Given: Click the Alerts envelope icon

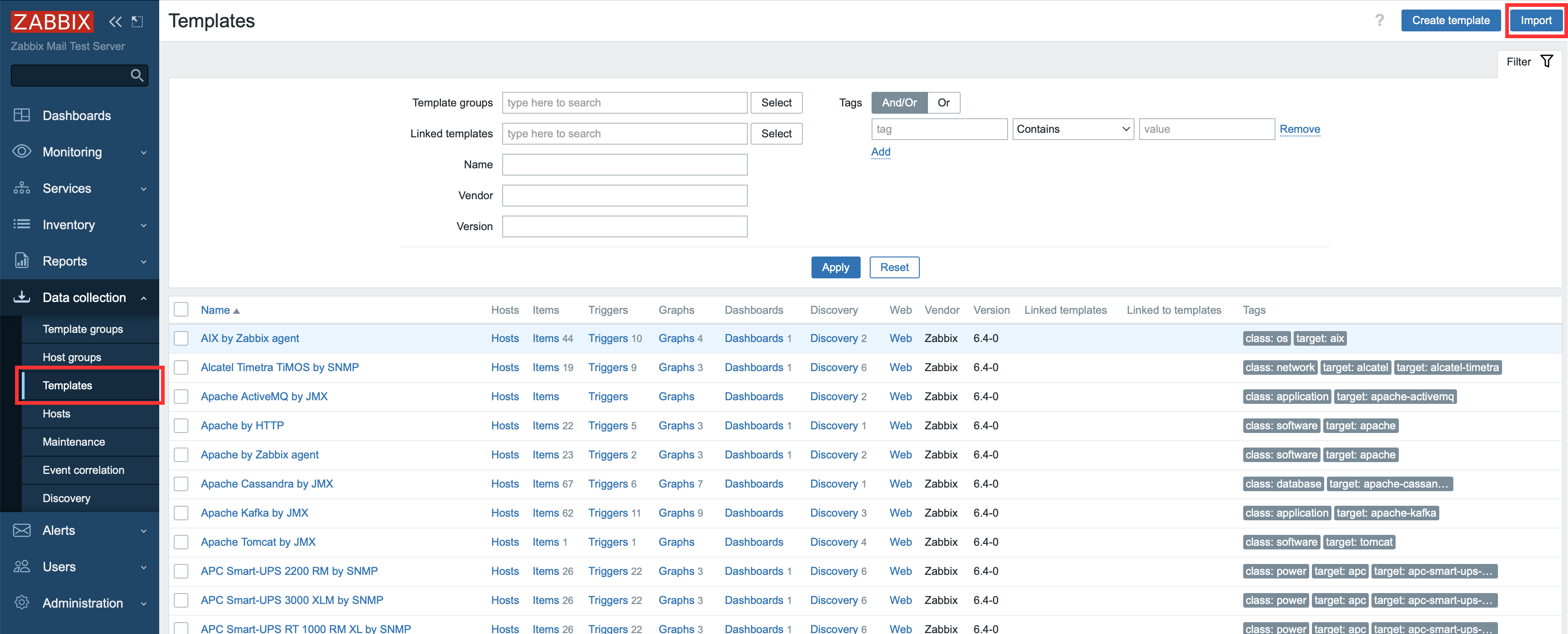Looking at the screenshot, I should [22, 530].
